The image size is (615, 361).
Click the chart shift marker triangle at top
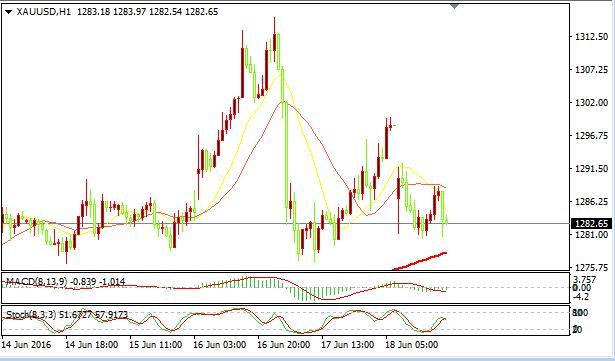455,6
